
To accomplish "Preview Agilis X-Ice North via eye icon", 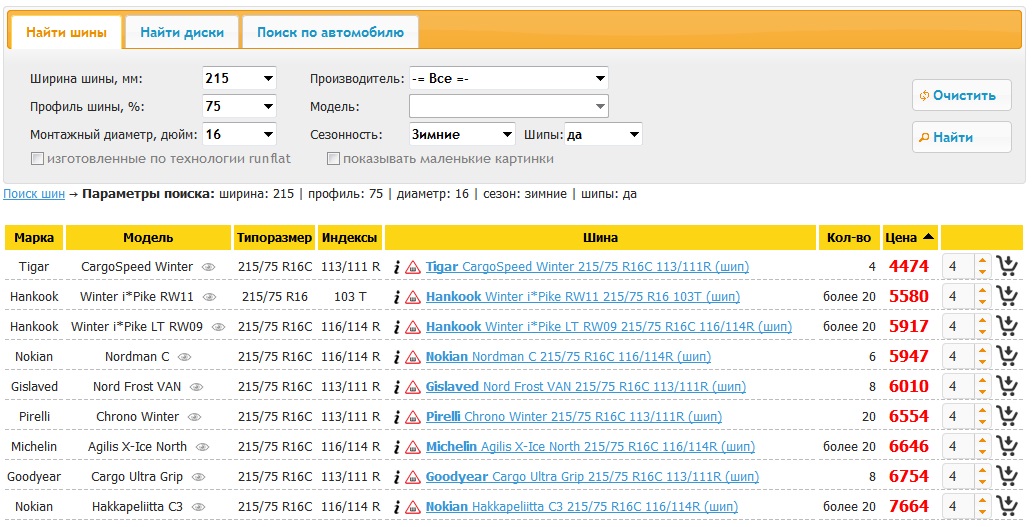I will click(x=202, y=447).
